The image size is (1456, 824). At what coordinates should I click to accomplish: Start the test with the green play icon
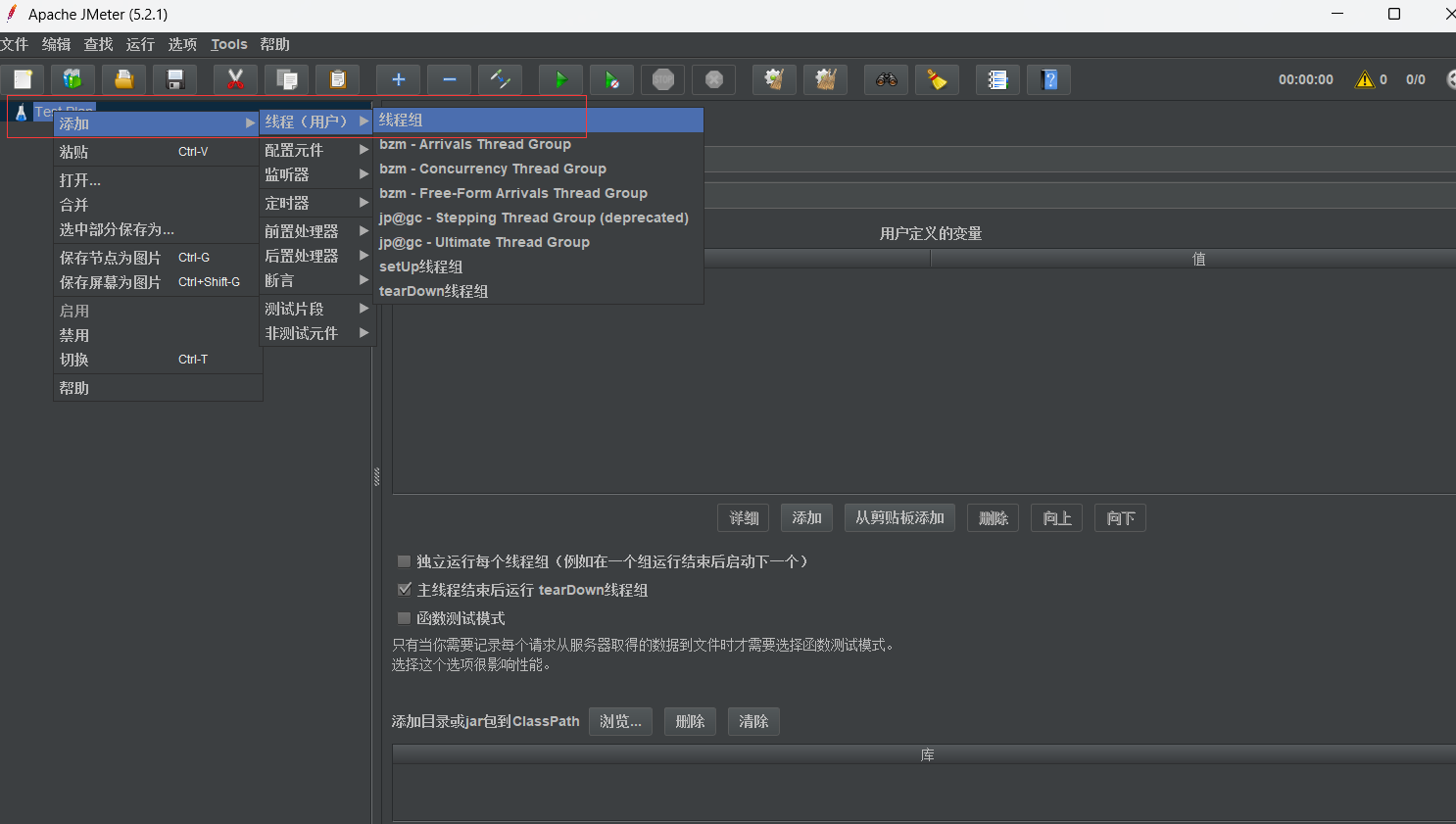tap(560, 79)
